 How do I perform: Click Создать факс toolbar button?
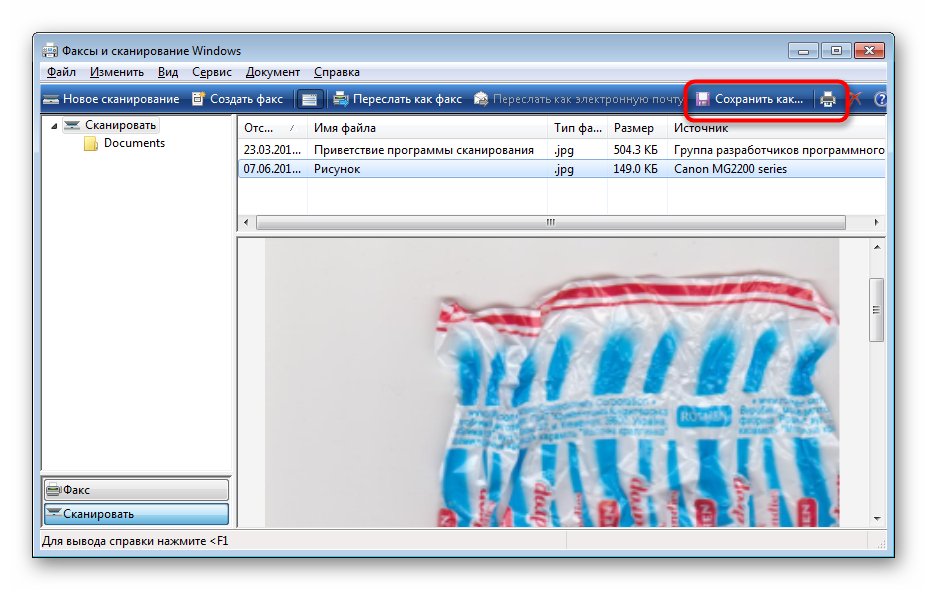tap(238, 99)
